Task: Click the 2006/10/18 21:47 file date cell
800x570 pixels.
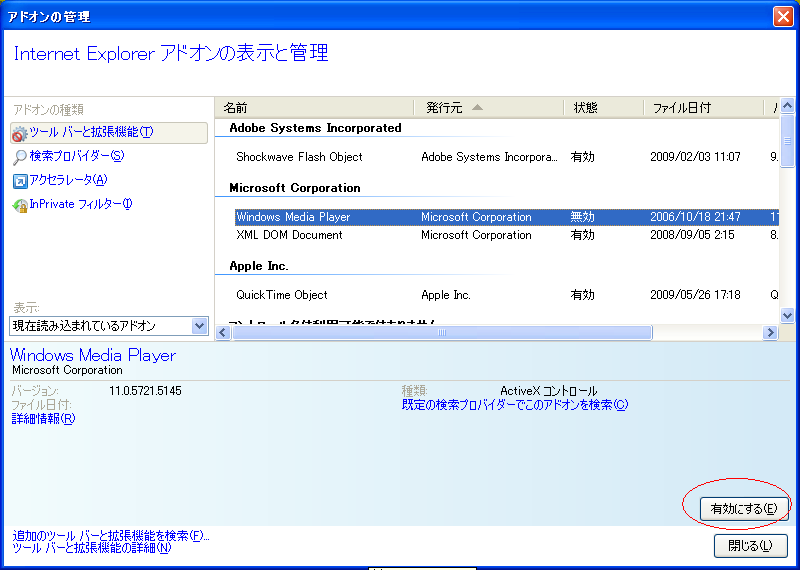Action: (x=695, y=217)
